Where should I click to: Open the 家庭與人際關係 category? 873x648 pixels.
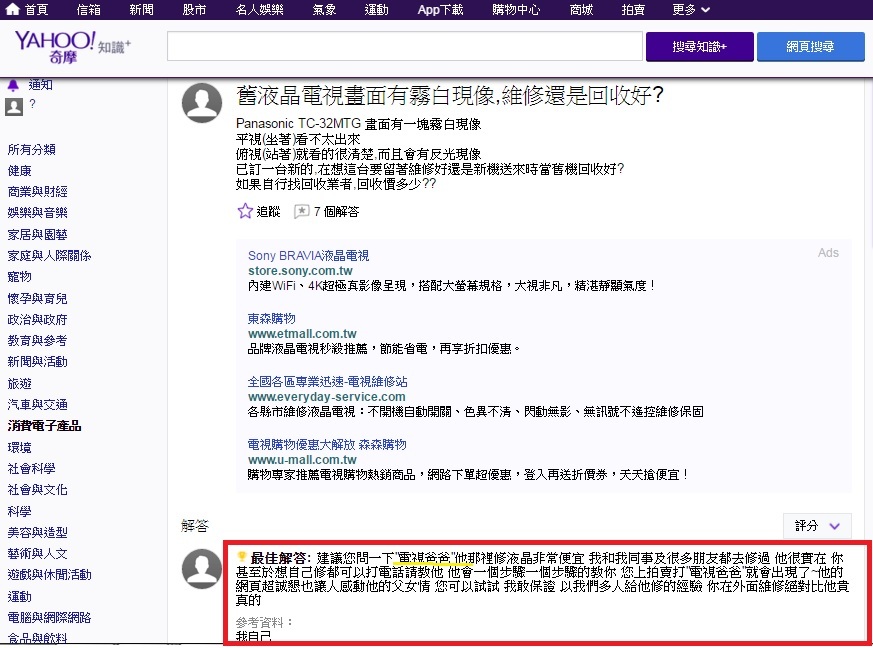pos(49,256)
